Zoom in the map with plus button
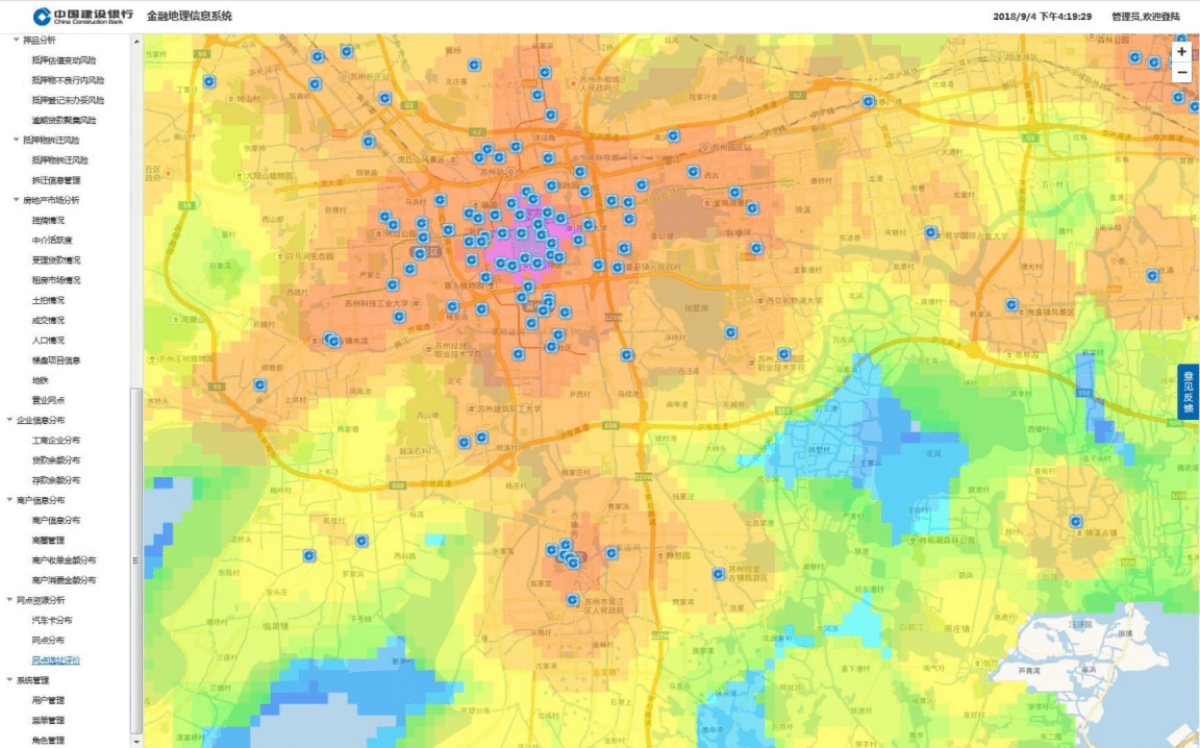Viewport: 1200px width, 748px height. (x=1182, y=51)
